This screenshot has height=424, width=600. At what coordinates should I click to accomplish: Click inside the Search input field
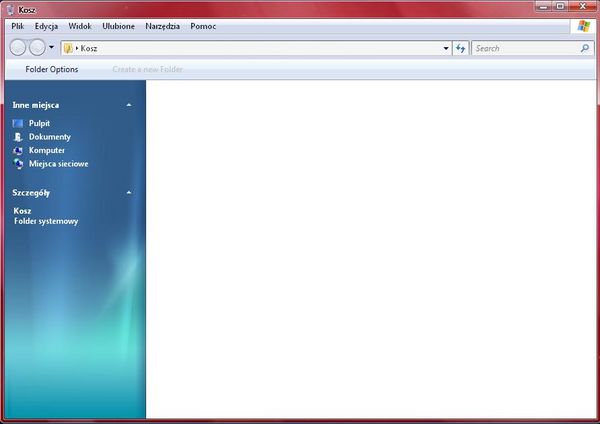coord(523,48)
